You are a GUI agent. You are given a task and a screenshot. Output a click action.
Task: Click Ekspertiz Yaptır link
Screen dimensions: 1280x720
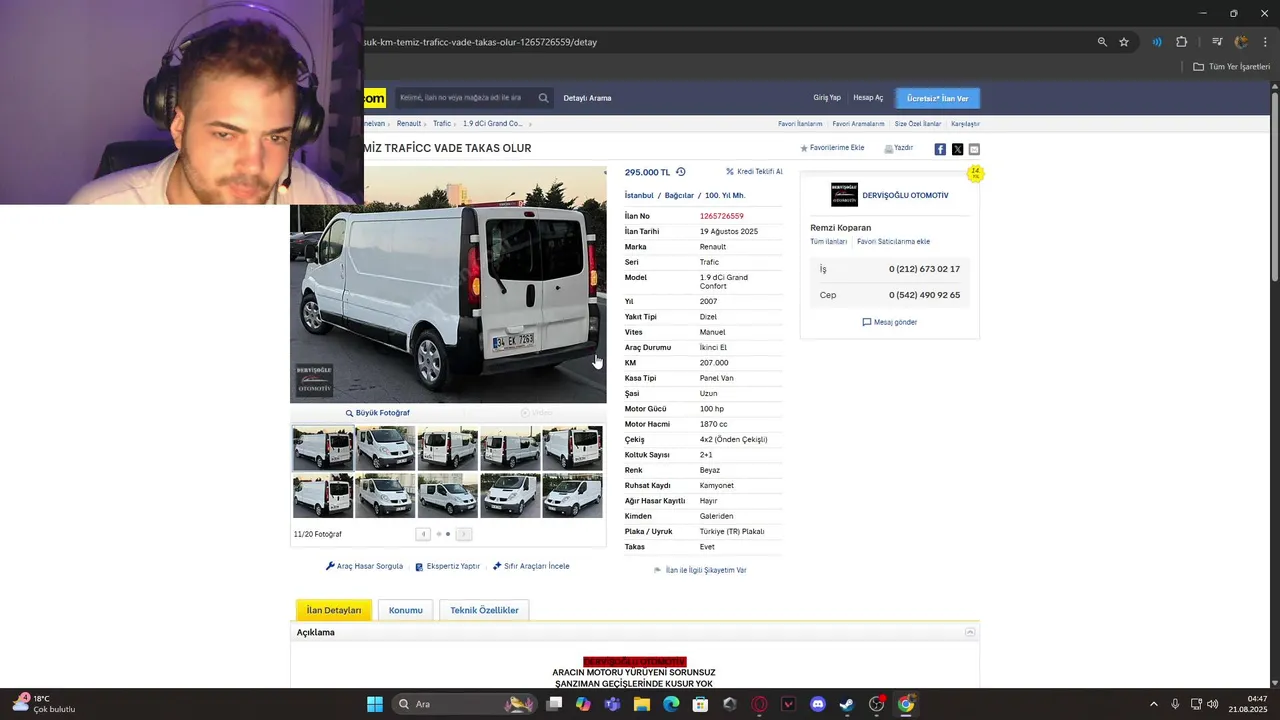[448, 566]
